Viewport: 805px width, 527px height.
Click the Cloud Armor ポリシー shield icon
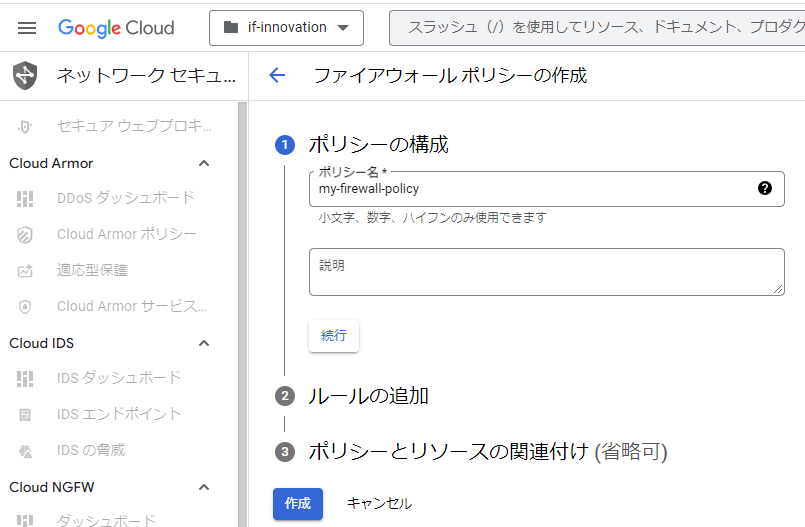tap(25, 234)
